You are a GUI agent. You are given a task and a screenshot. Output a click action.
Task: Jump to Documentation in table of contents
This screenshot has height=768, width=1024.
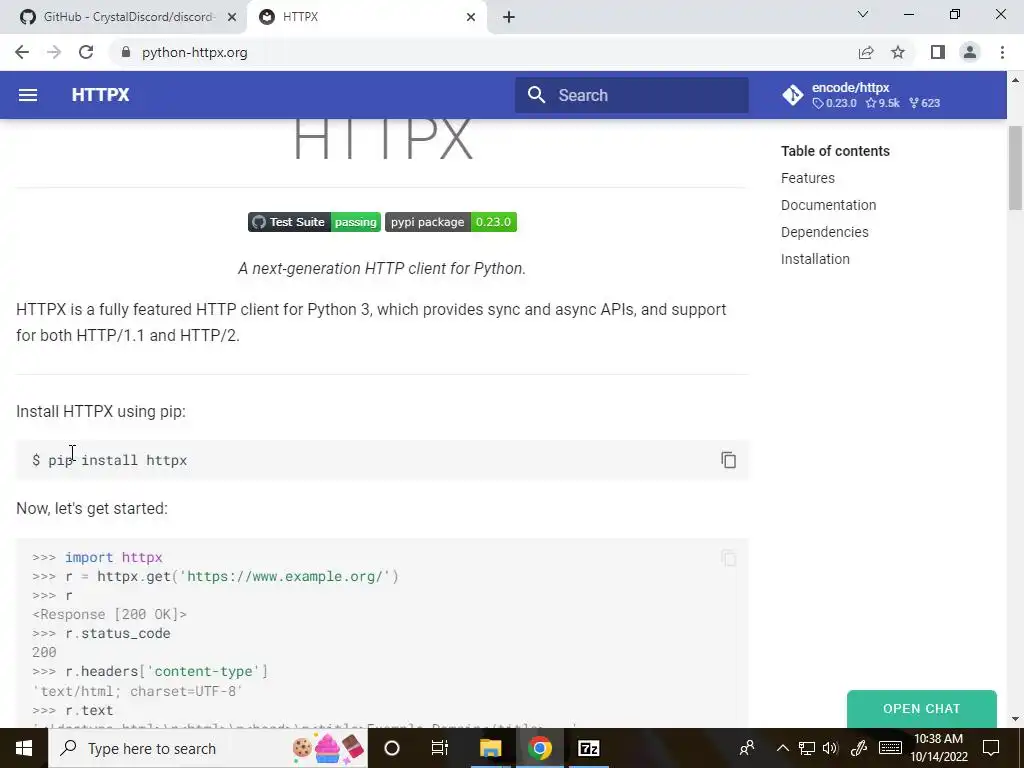pyautogui.click(x=829, y=205)
